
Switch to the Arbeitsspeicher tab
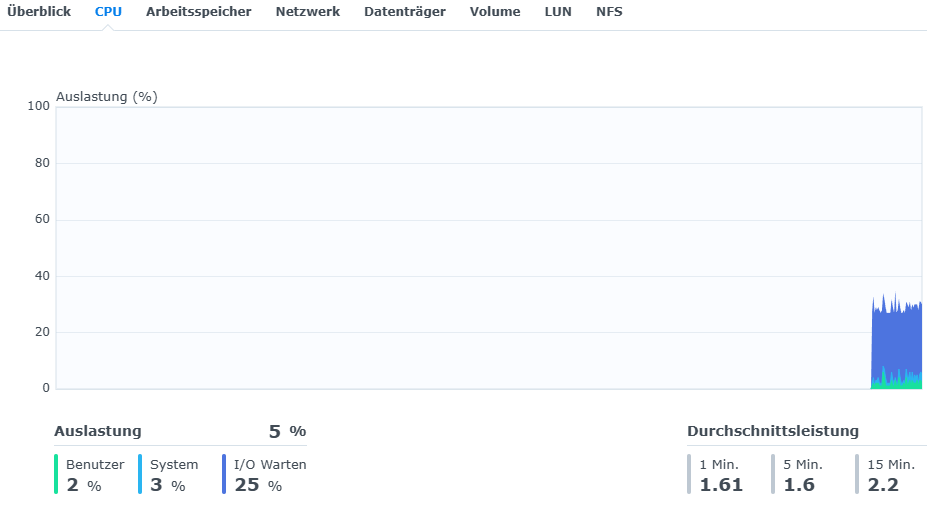[x=198, y=12]
